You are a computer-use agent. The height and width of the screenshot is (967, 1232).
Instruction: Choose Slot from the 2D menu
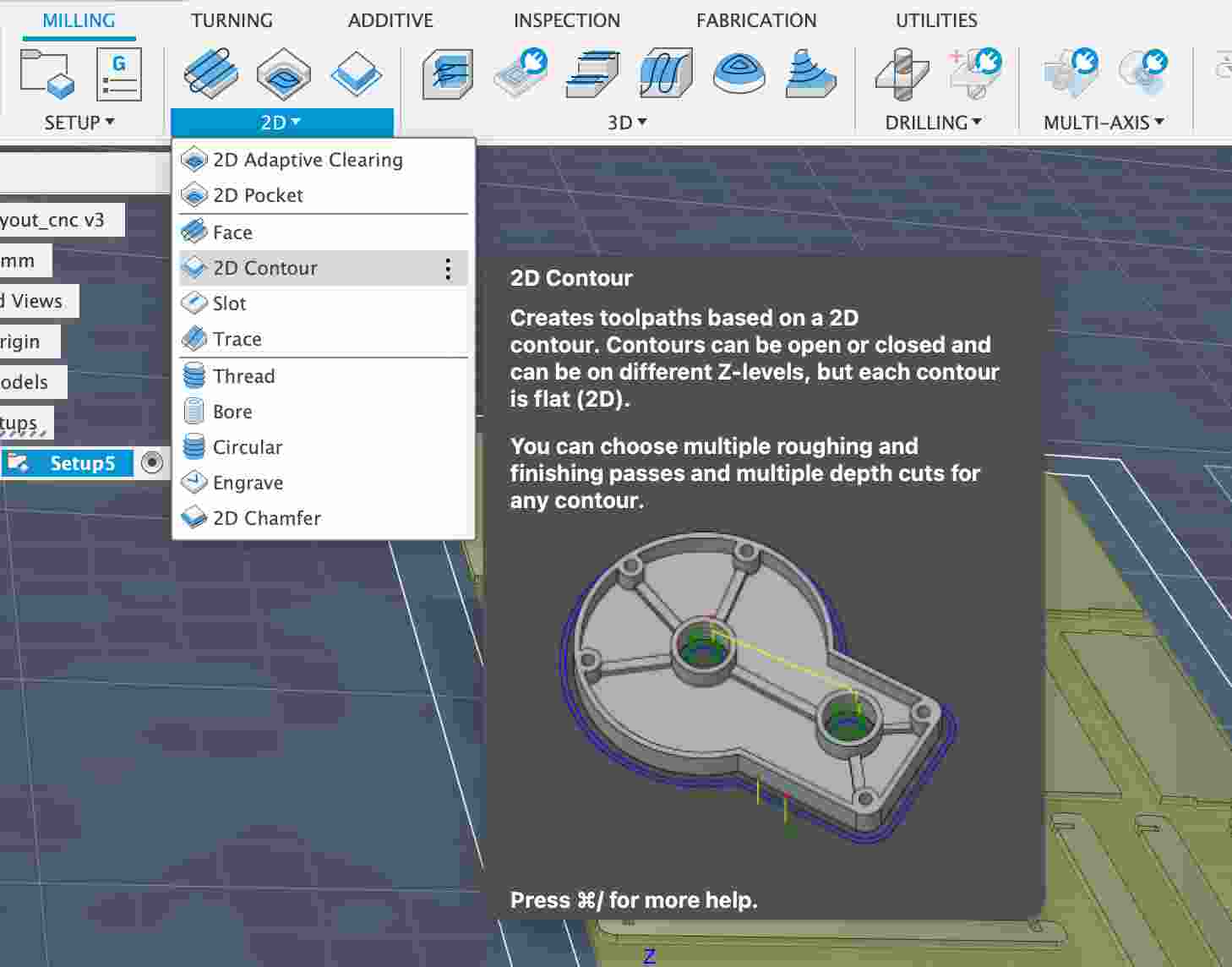[x=324, y=303]
